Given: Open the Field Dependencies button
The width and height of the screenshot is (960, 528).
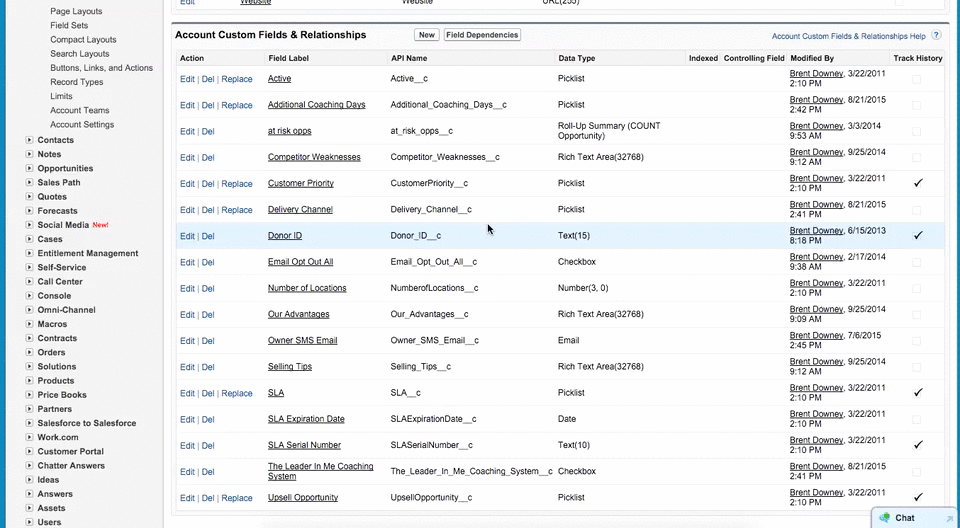Looking at the screenshot, I should pos(482,35).
